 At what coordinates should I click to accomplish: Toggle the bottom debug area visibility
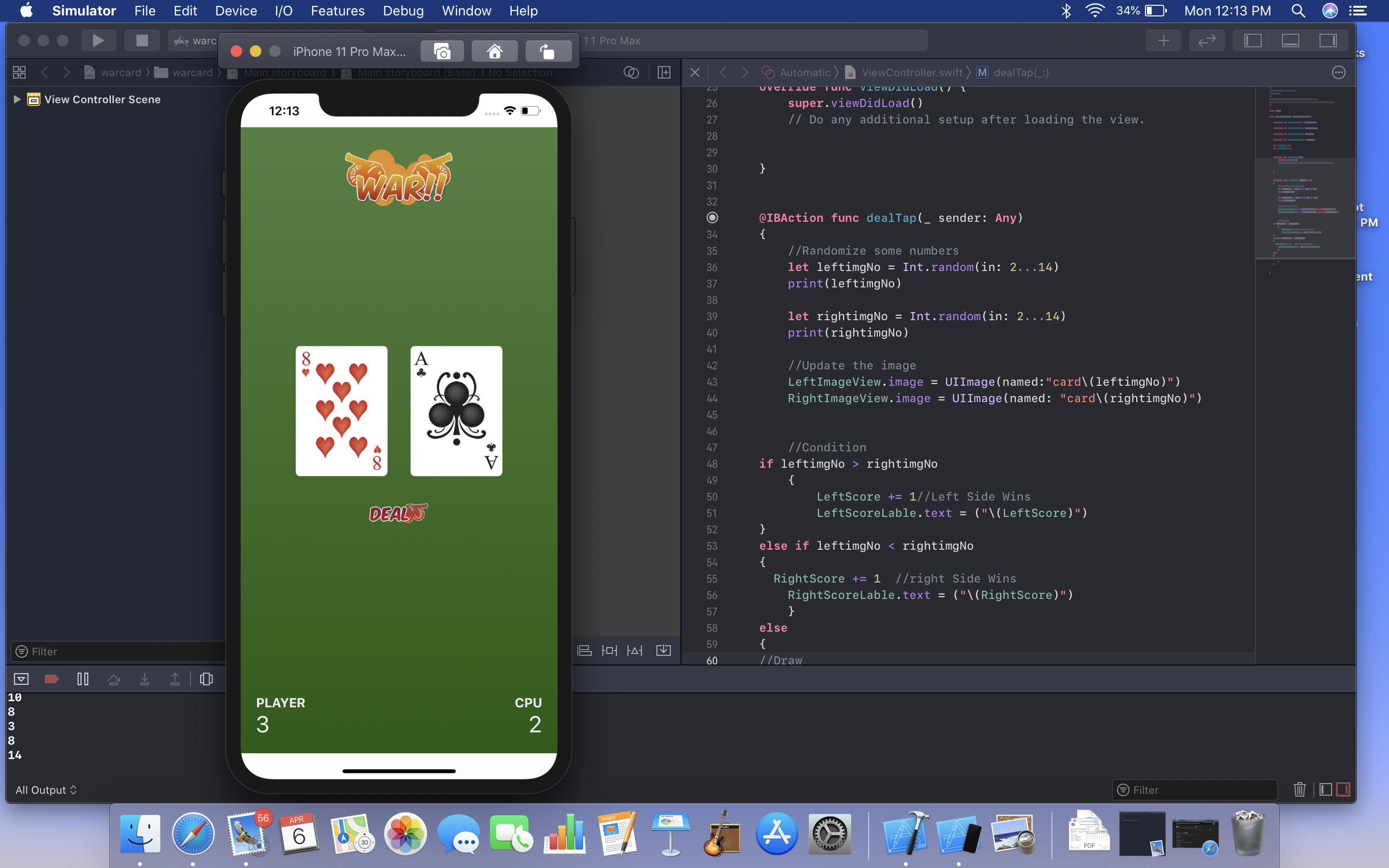1290,41
